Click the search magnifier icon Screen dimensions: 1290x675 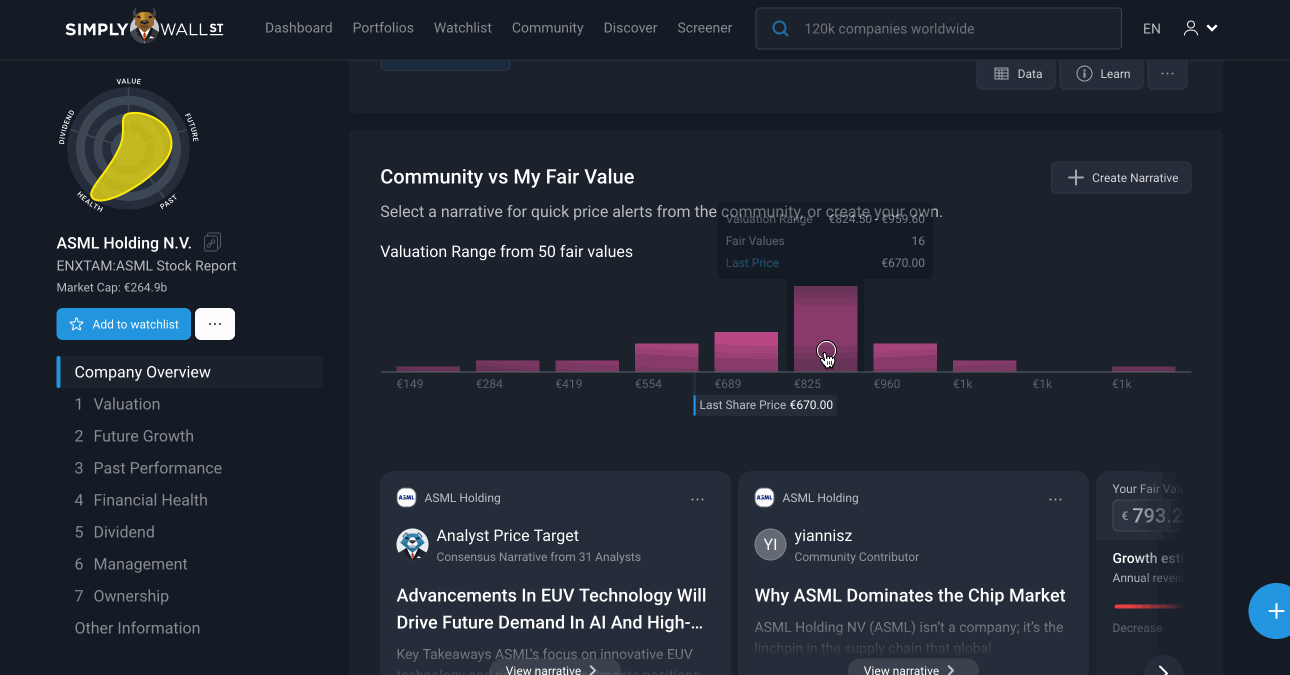780,29
